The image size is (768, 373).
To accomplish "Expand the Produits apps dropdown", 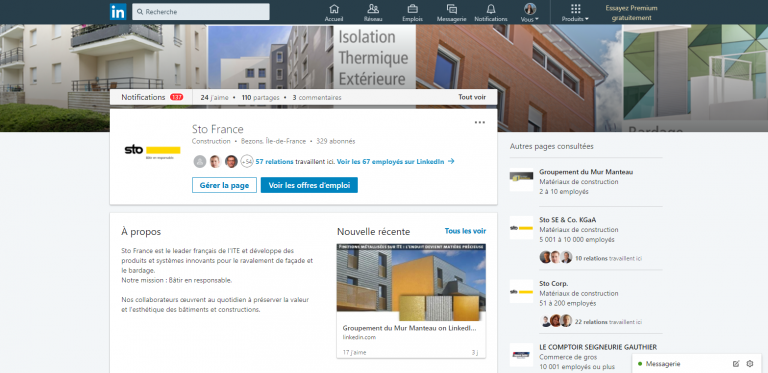I will (576, 13).
